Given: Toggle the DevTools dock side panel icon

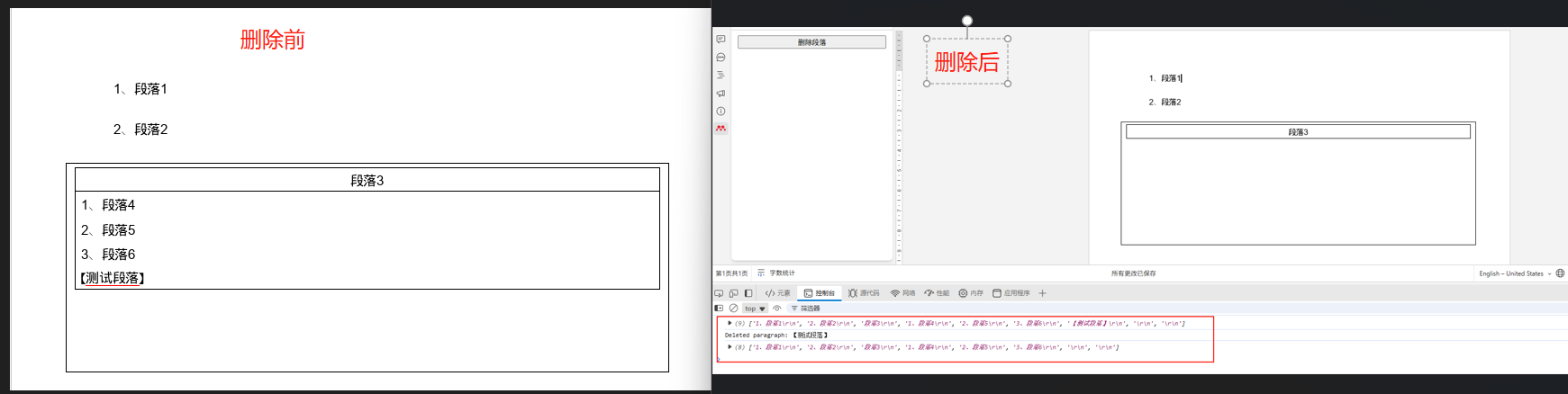Looking at the screenshot, I should click(x=748, y=293).
